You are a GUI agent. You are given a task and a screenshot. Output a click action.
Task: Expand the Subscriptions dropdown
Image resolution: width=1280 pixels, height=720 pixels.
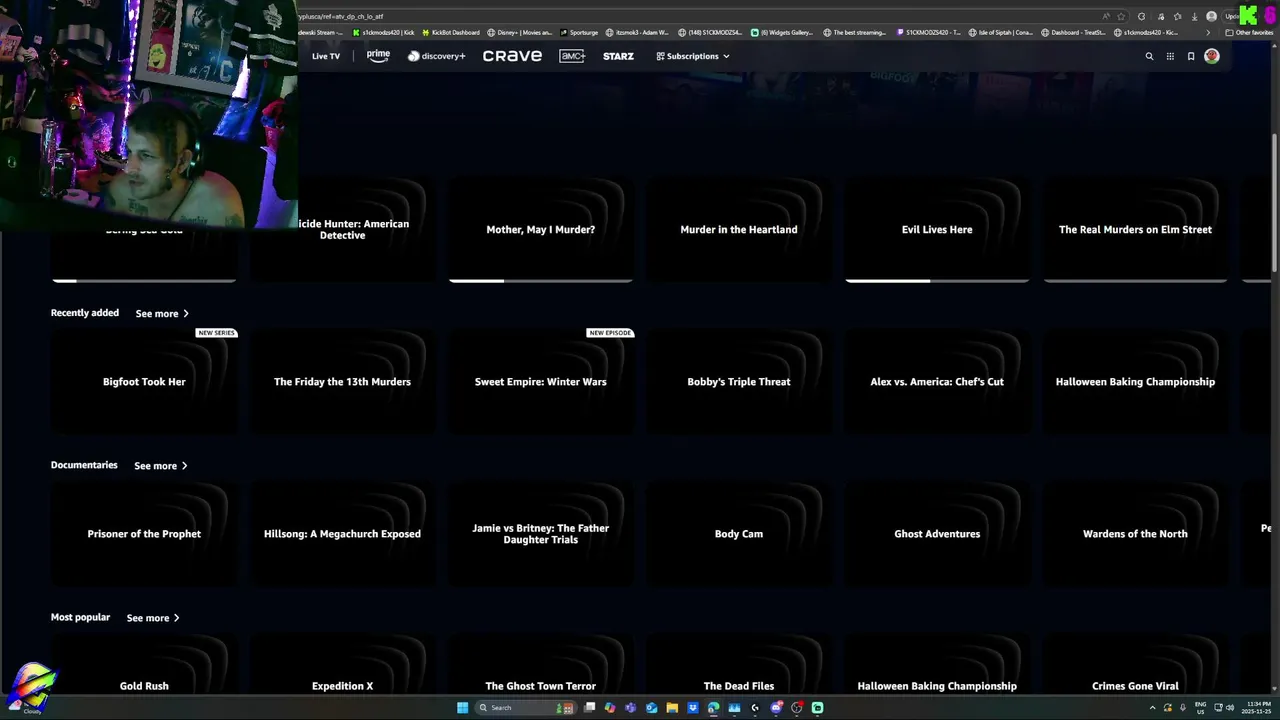pyautogui.click(x=693, y=56)
